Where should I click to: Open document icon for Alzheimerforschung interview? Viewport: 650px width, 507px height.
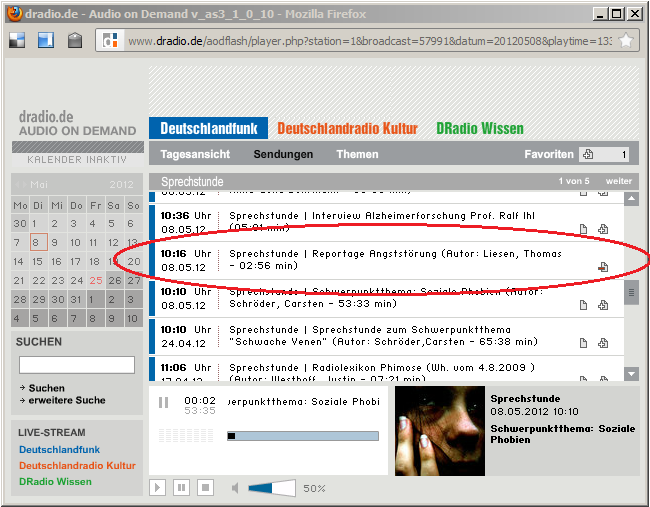pos(584,229)
